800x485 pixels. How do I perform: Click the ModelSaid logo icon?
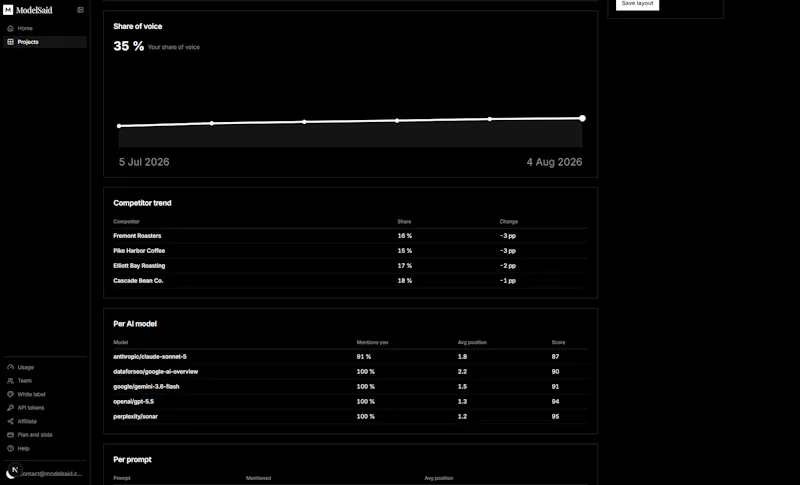point(8,10)
